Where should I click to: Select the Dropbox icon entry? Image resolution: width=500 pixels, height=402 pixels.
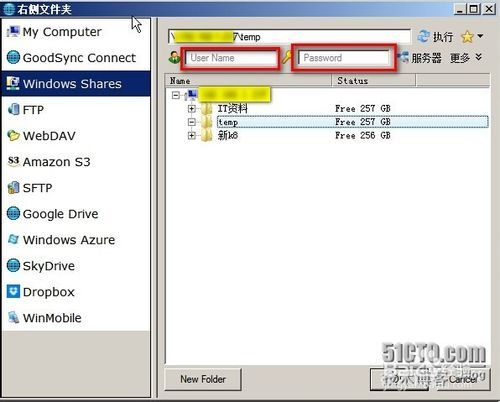pos(13,292)
